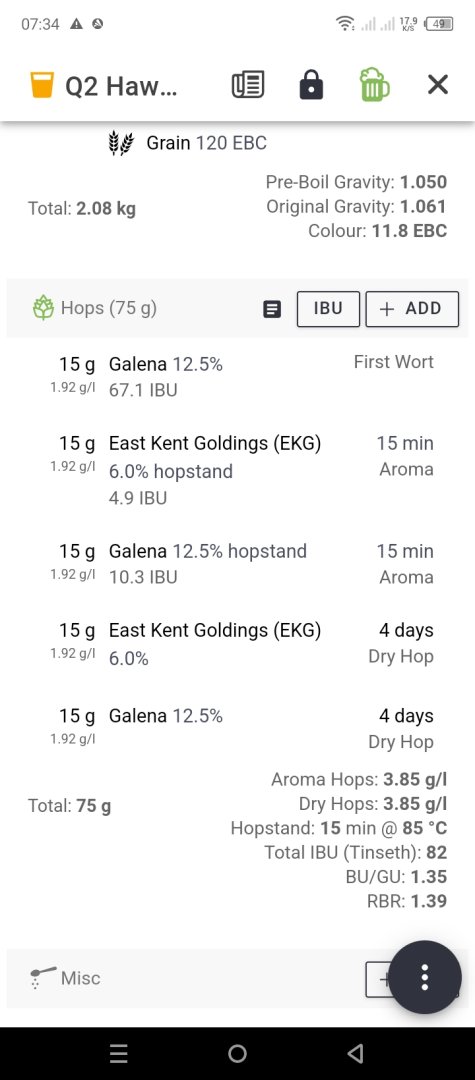The width and height of the screenshot is (475, 1080).
Task: Open the recipe sheet newspaper icon
Action: [247, 85]
